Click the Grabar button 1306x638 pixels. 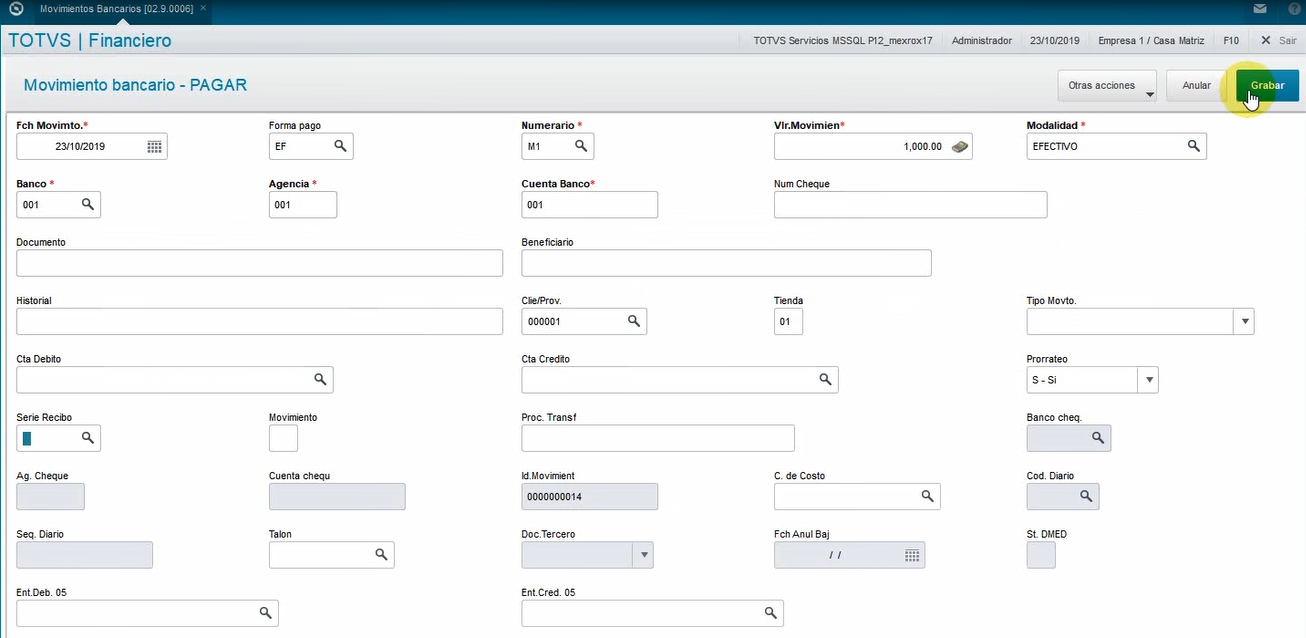(1267, 86)
